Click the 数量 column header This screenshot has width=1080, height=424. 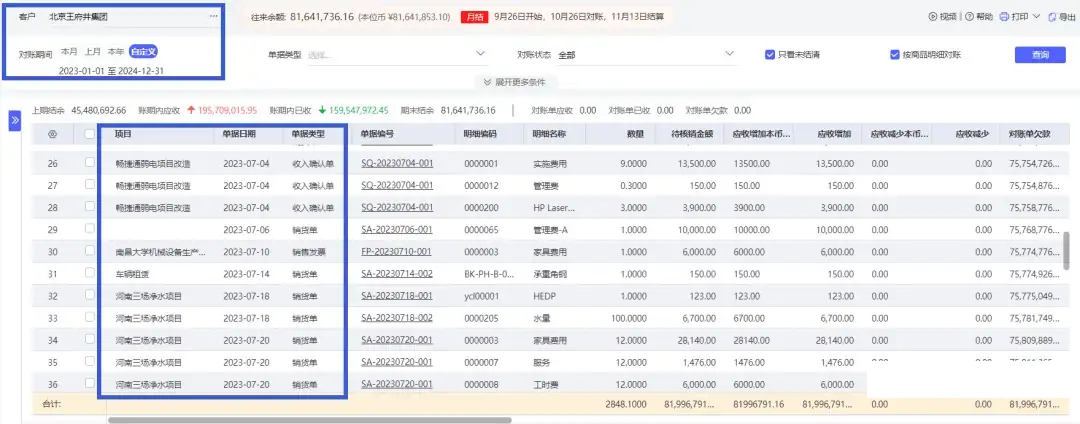click(x=636, y=134)
